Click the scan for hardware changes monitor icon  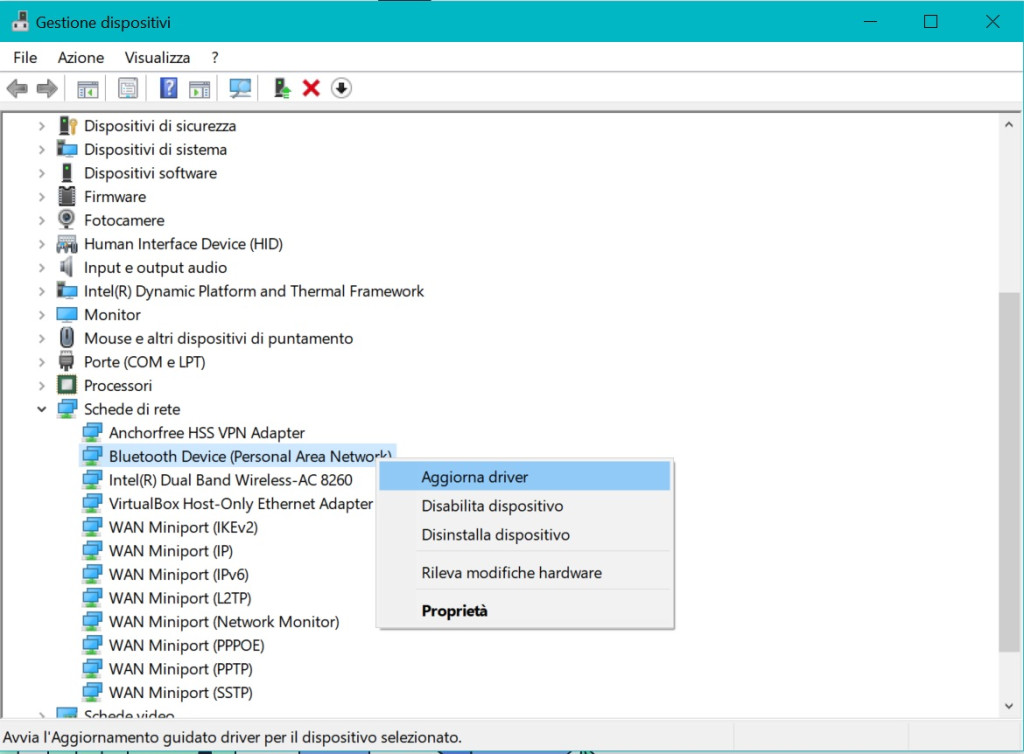[240, 88]
